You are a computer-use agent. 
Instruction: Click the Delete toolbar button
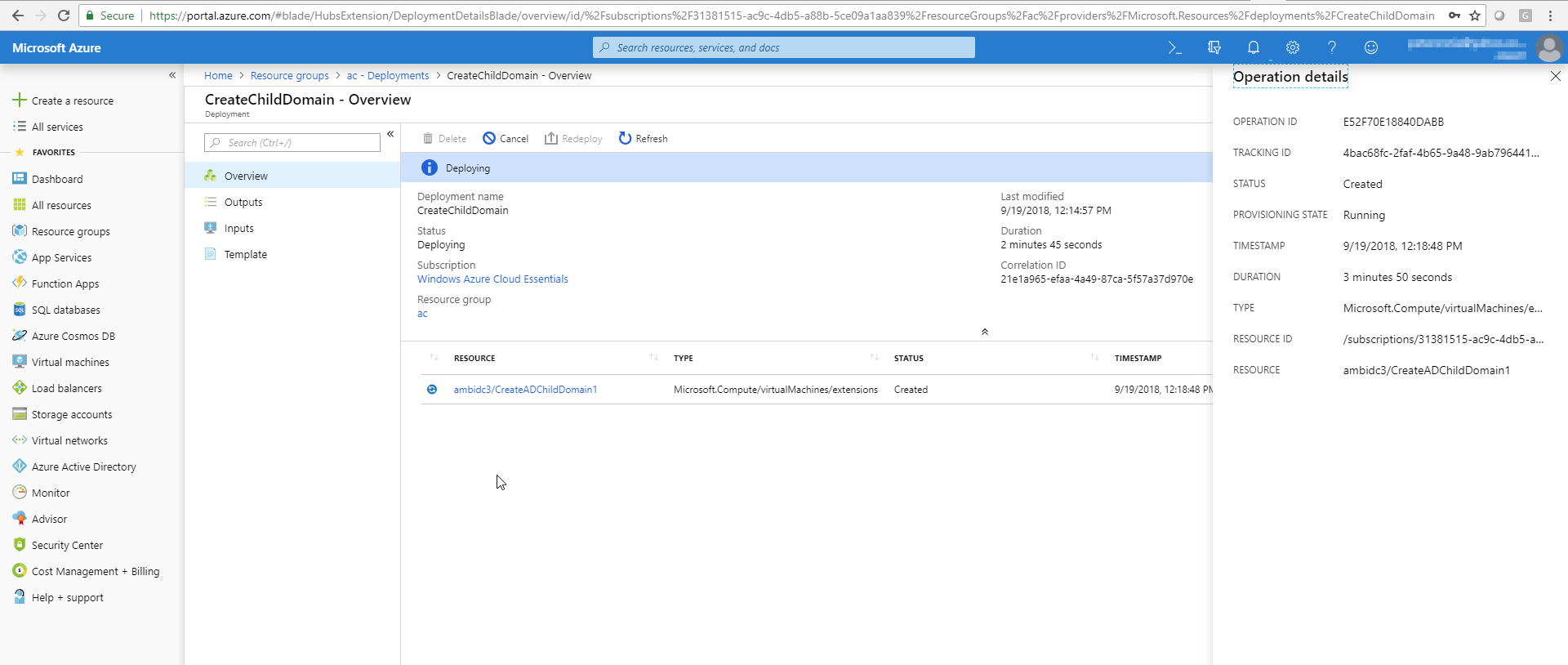point(444,138)
